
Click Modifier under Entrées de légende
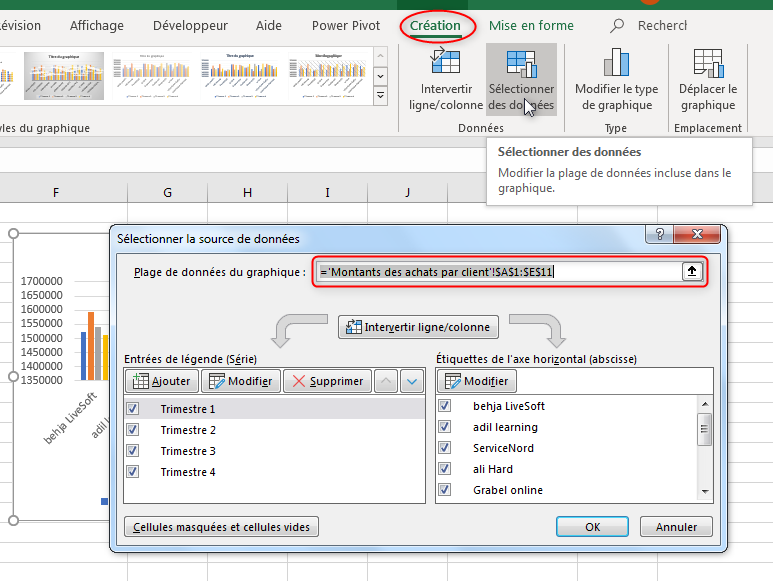click(241, 381)
